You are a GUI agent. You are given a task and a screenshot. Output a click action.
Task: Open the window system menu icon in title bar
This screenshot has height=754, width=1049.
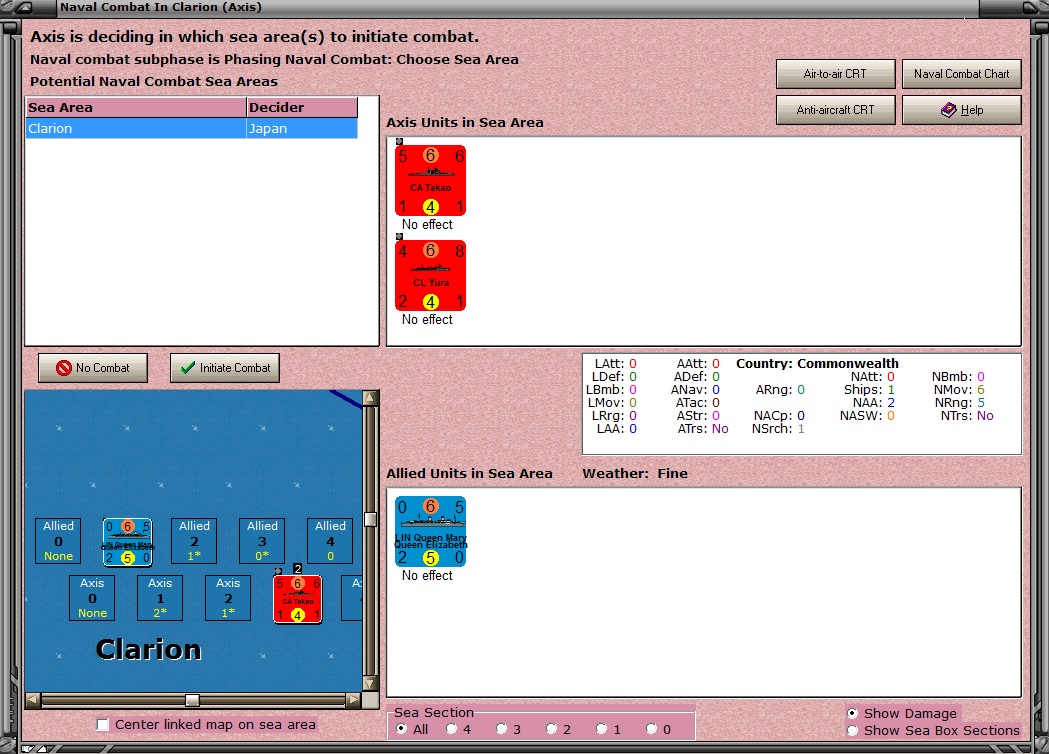click(x=23, y=7)
